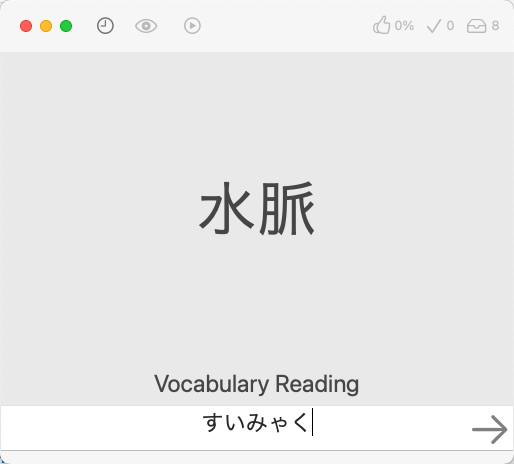Open the clock history icon in the toolbar
This screenshot has height=464, width=514.
click(105, 26)
